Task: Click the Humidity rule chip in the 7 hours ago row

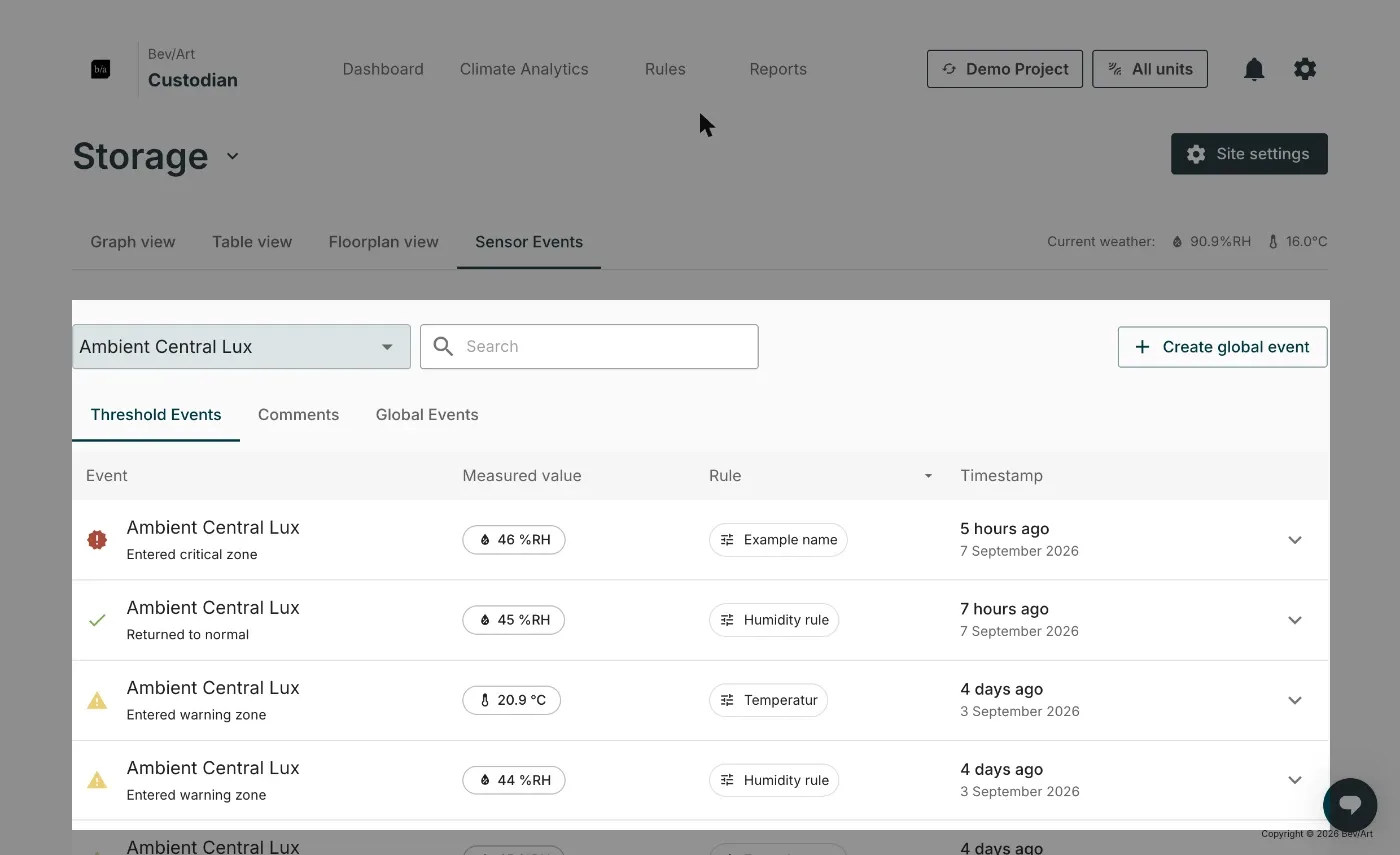Action: tap(774, 620)
